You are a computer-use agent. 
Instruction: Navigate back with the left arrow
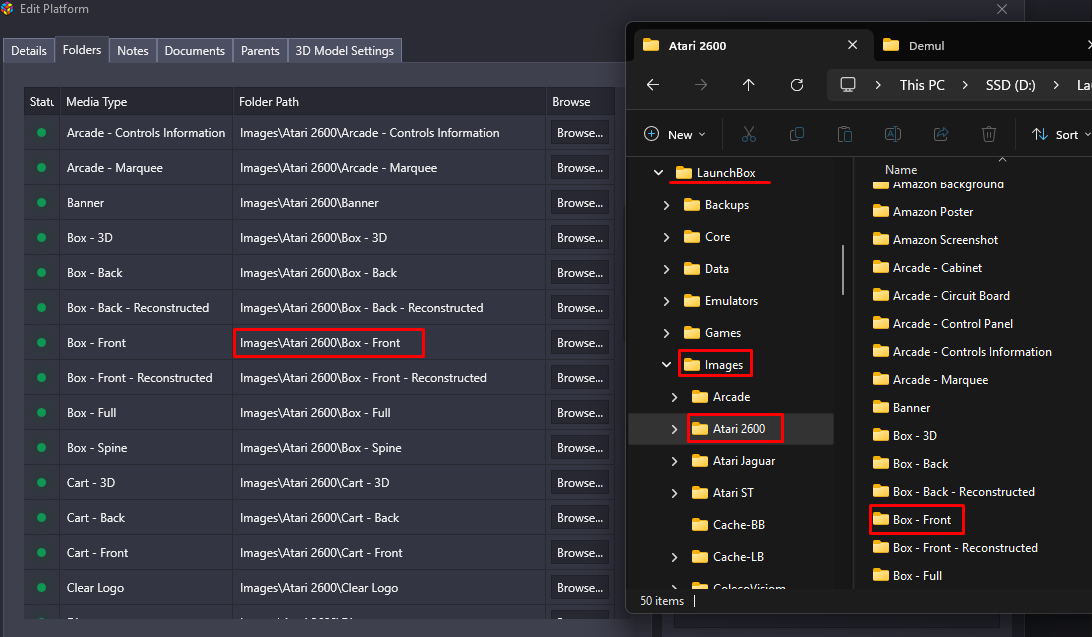coord(653,85)
